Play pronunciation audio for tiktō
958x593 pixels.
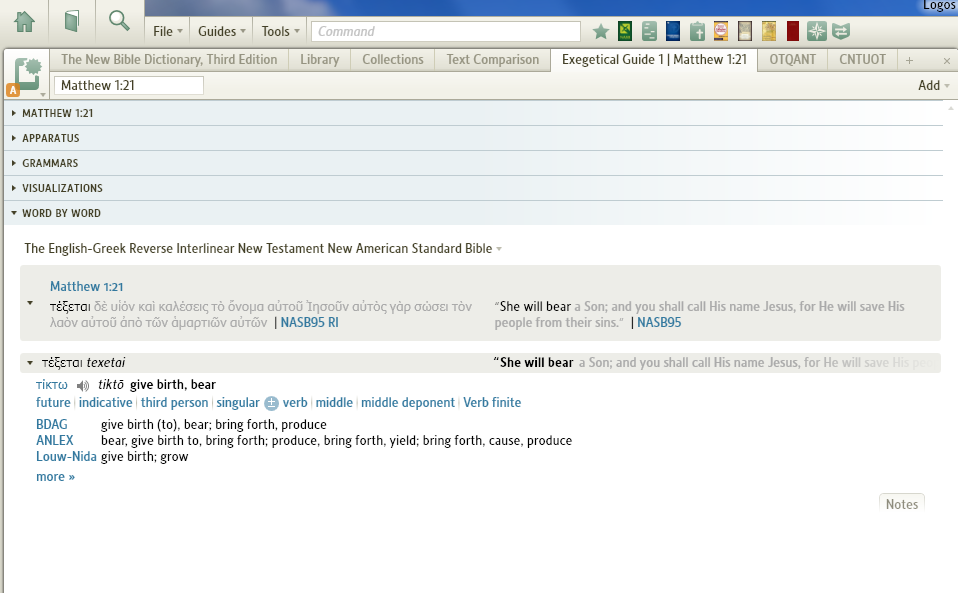click(x=83, y=385)
